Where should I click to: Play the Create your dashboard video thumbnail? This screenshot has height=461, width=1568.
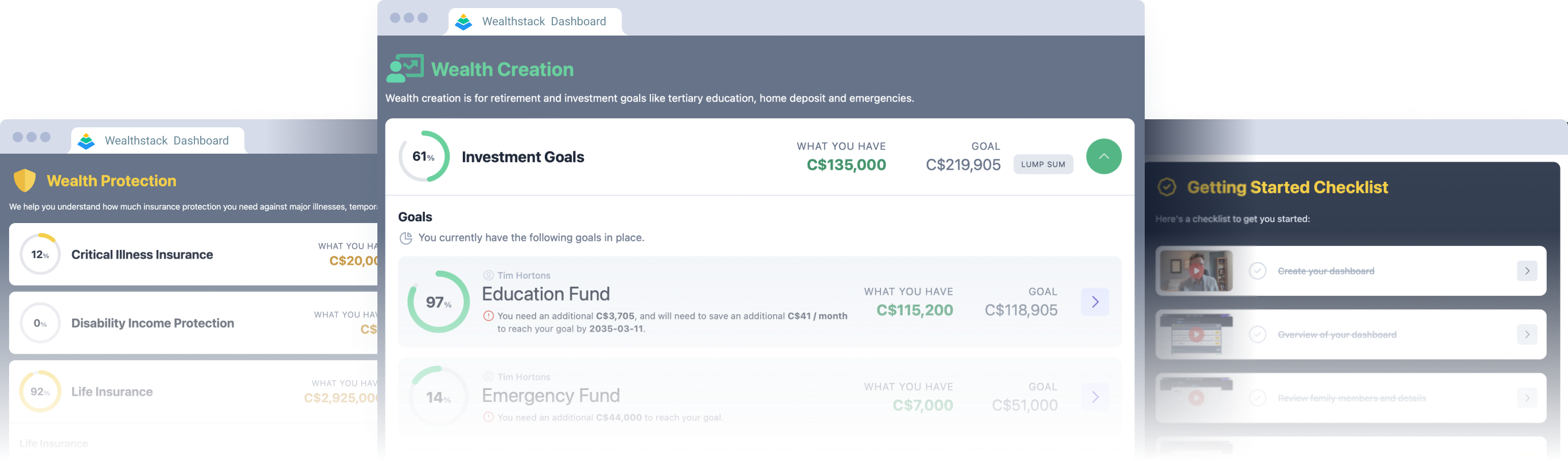1196,271
